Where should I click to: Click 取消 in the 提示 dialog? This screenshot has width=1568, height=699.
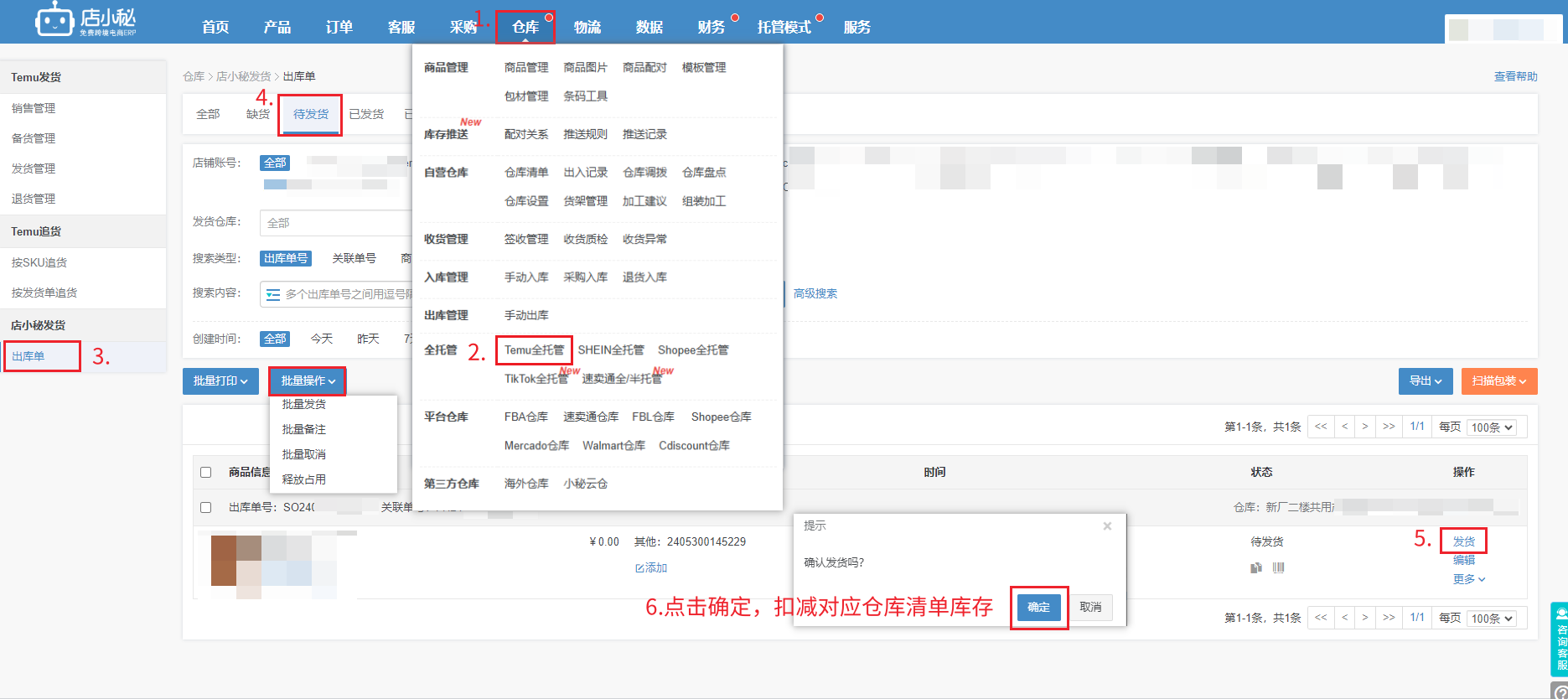(x=1090, y=607)
